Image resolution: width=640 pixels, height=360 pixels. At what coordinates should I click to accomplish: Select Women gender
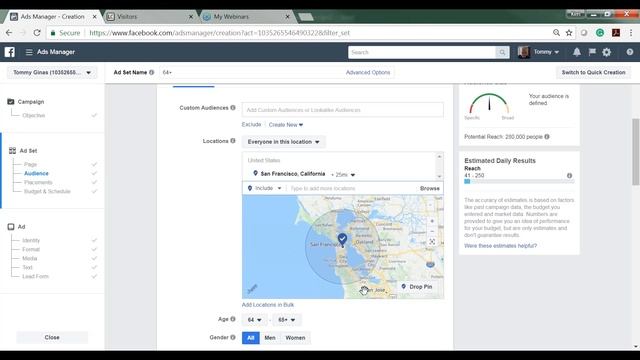(295, 338)
